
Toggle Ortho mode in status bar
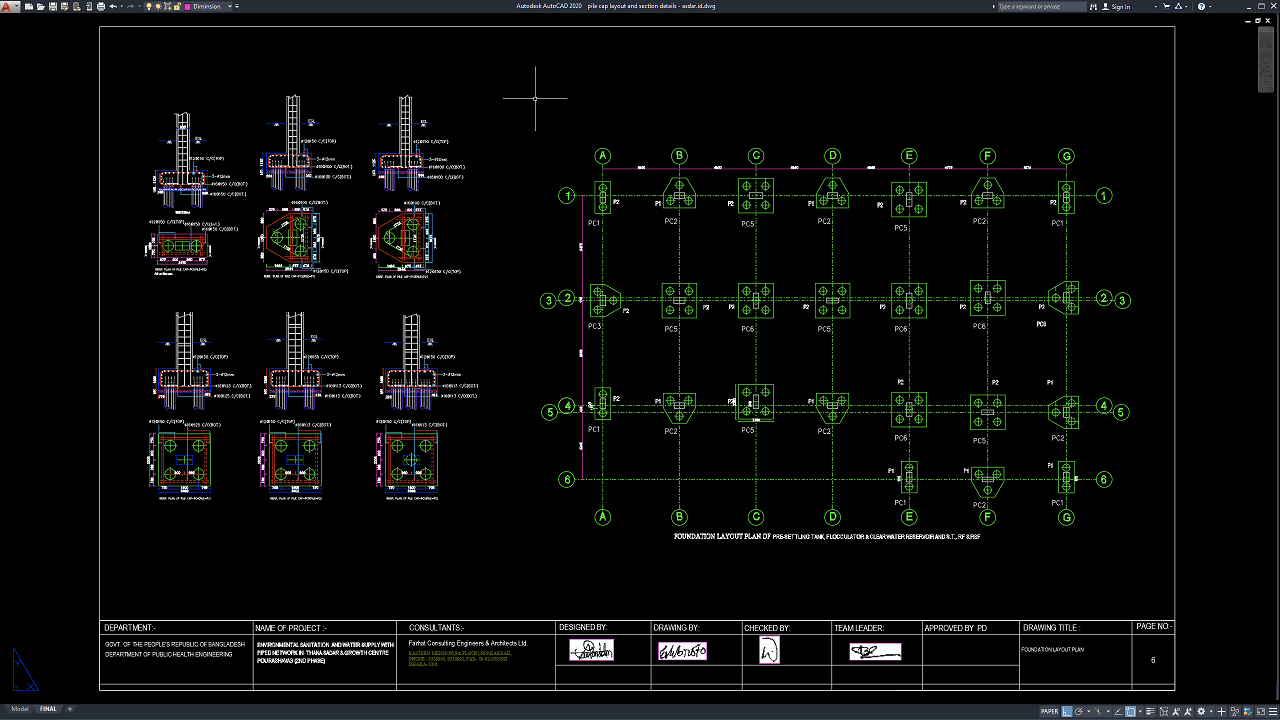pos(1067,712)
